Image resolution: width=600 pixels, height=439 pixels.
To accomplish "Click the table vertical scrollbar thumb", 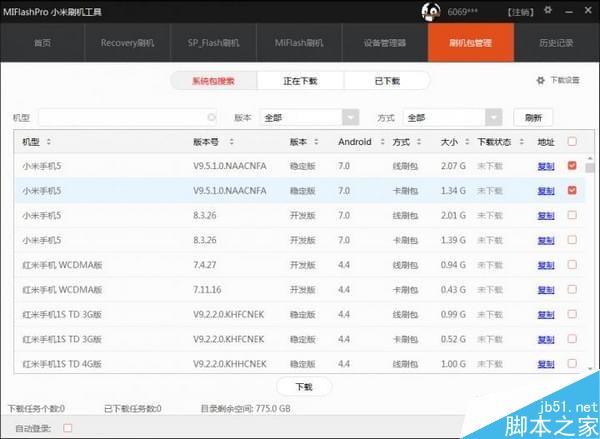I will point(590,168).
